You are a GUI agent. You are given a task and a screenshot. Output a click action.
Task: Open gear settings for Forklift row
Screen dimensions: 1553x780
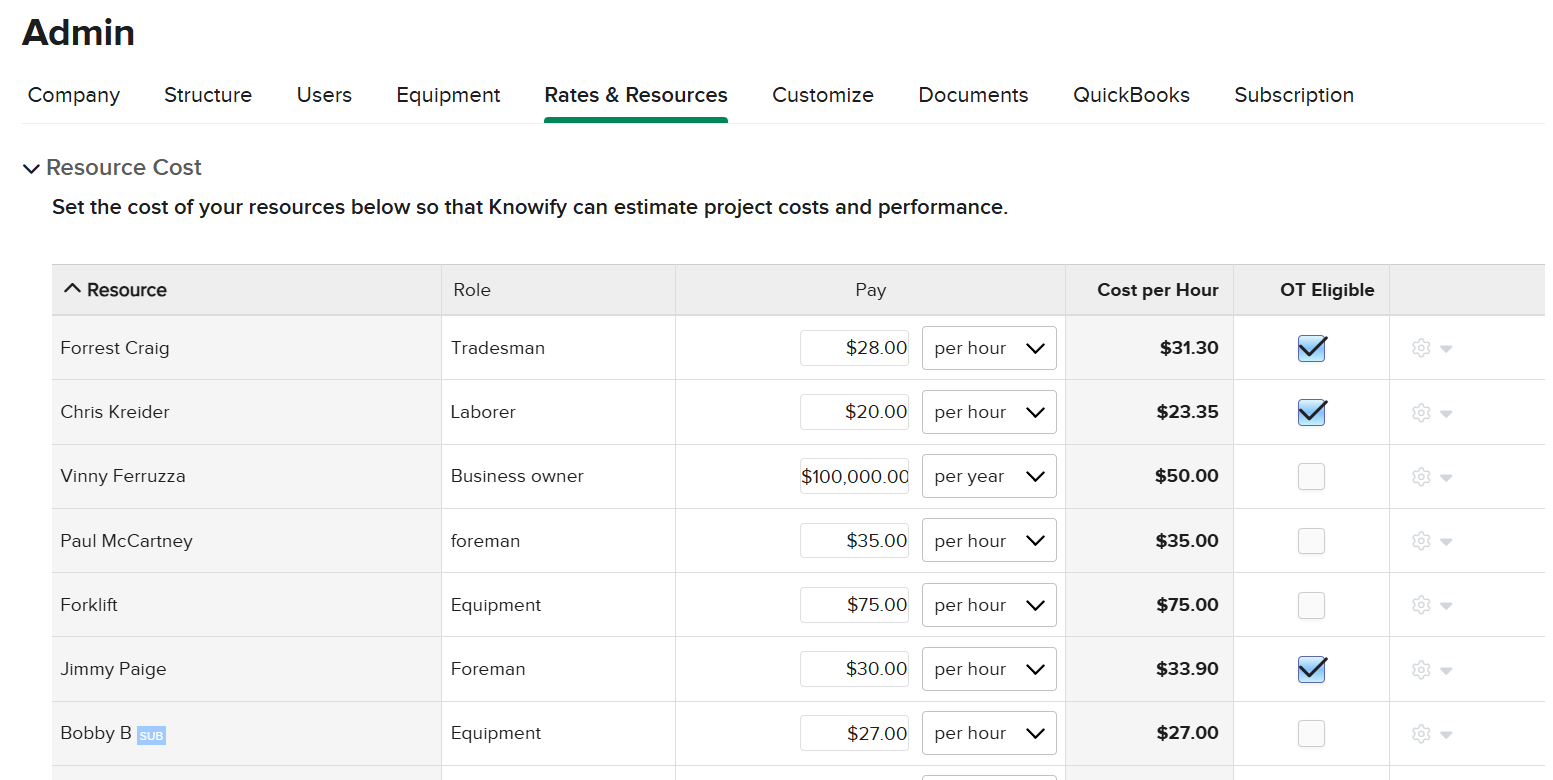pyautogui.click(x=1430, y=605)
